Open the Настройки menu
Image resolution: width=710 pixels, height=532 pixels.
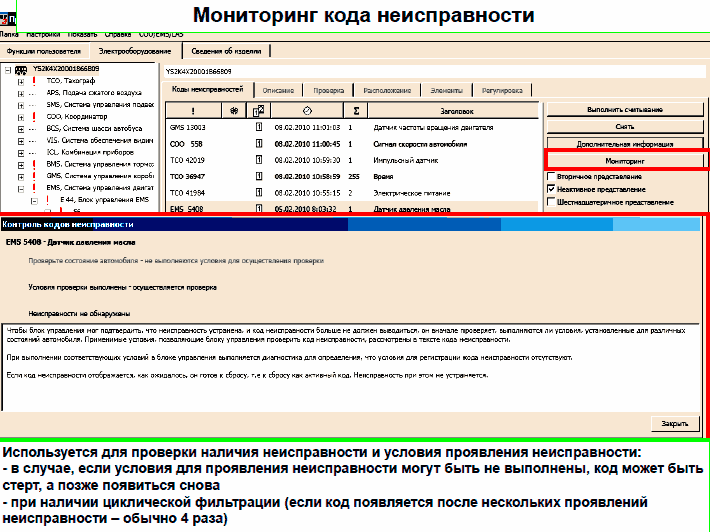[43, 34]
